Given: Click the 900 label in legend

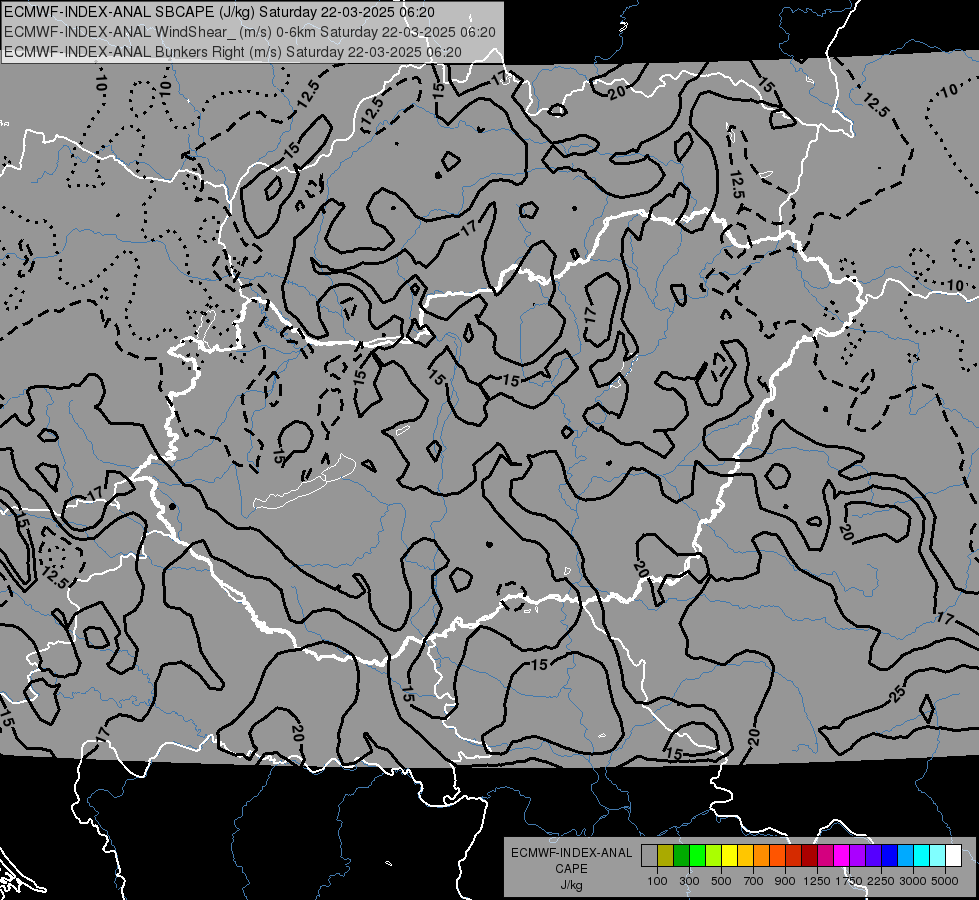Looking at the screenshot, I should click(x=785, y=881).
